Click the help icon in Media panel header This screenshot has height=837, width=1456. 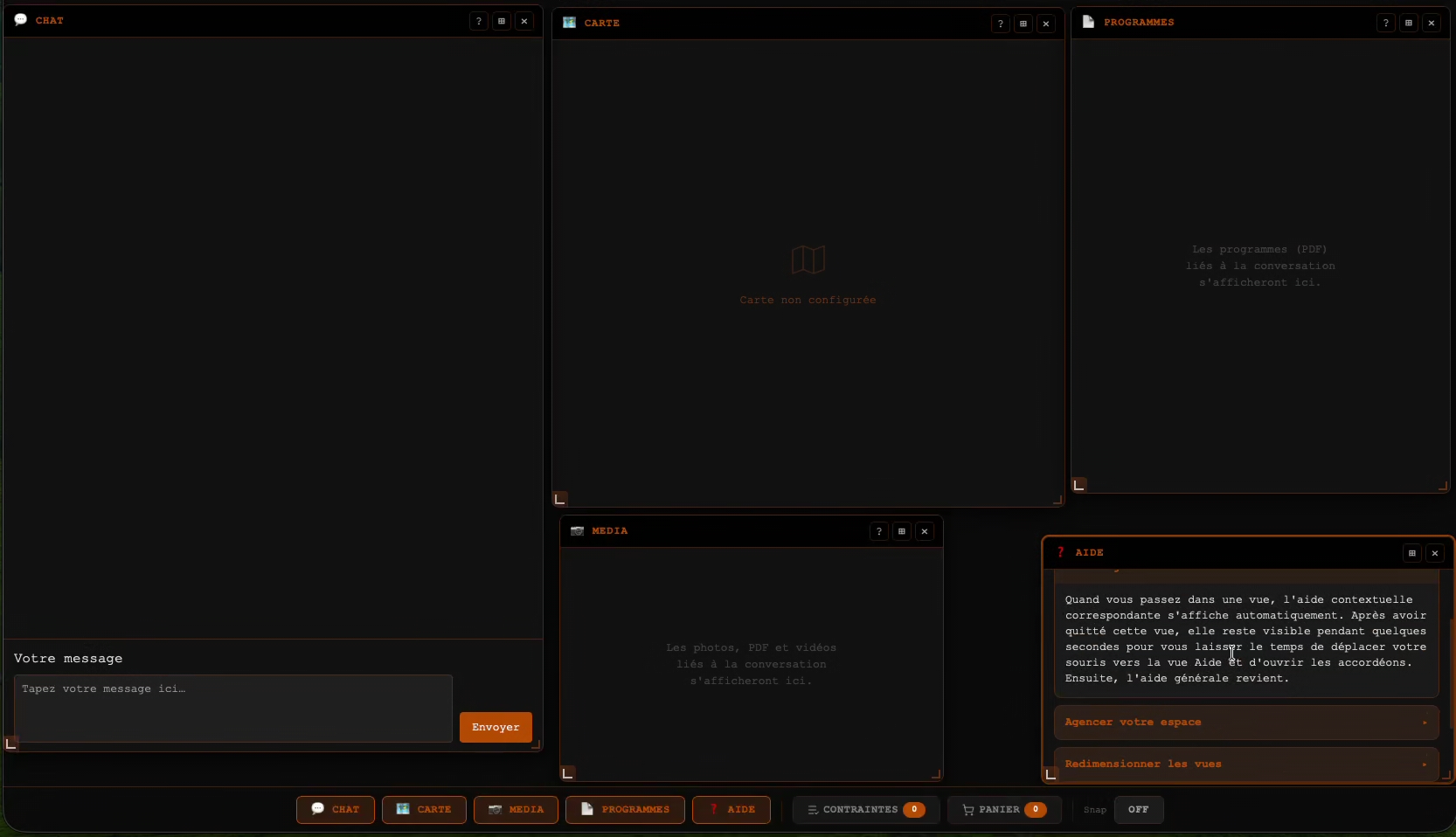tap(879, 531)
